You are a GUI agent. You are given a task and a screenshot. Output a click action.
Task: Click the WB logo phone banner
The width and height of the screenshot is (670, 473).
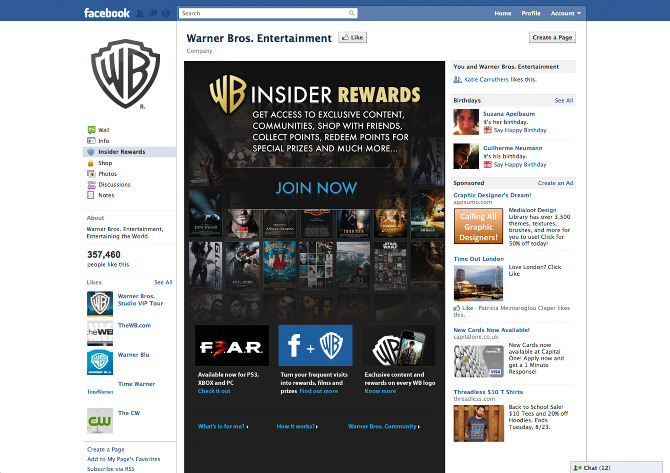pyautogui.click(x=399, y=345)
